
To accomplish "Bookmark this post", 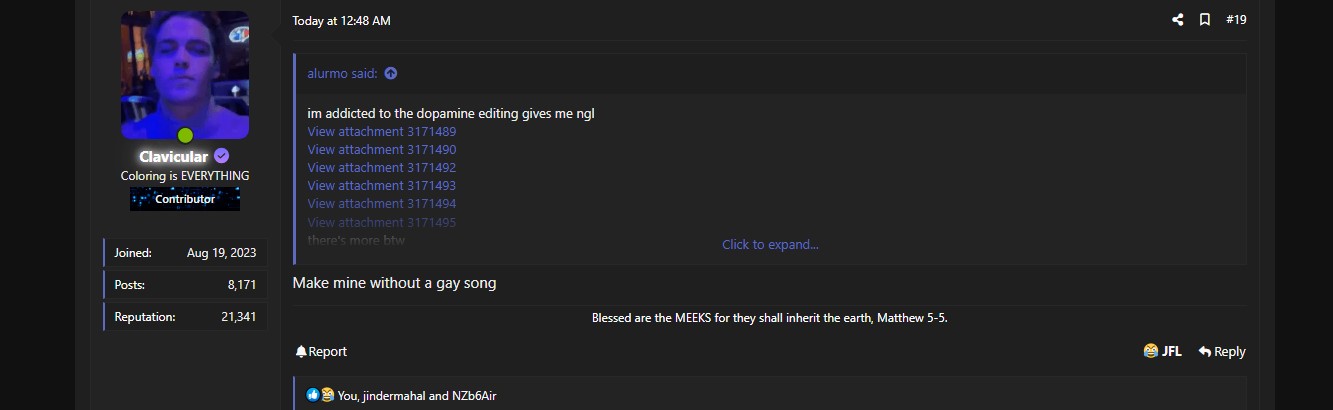I will [1205, 20].
